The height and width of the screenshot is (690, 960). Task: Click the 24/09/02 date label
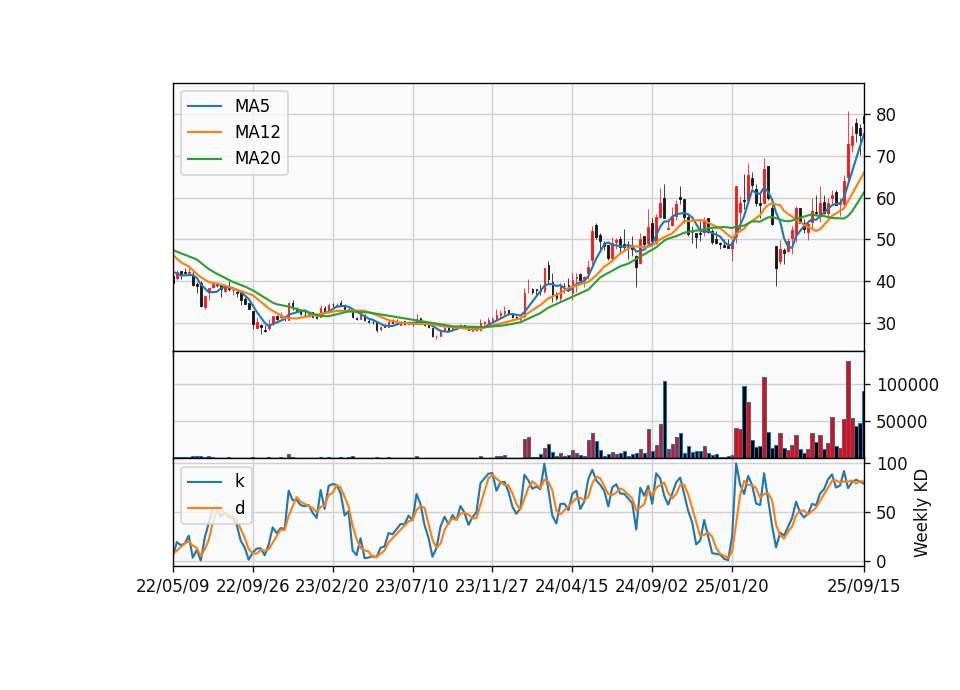(652, 587)
